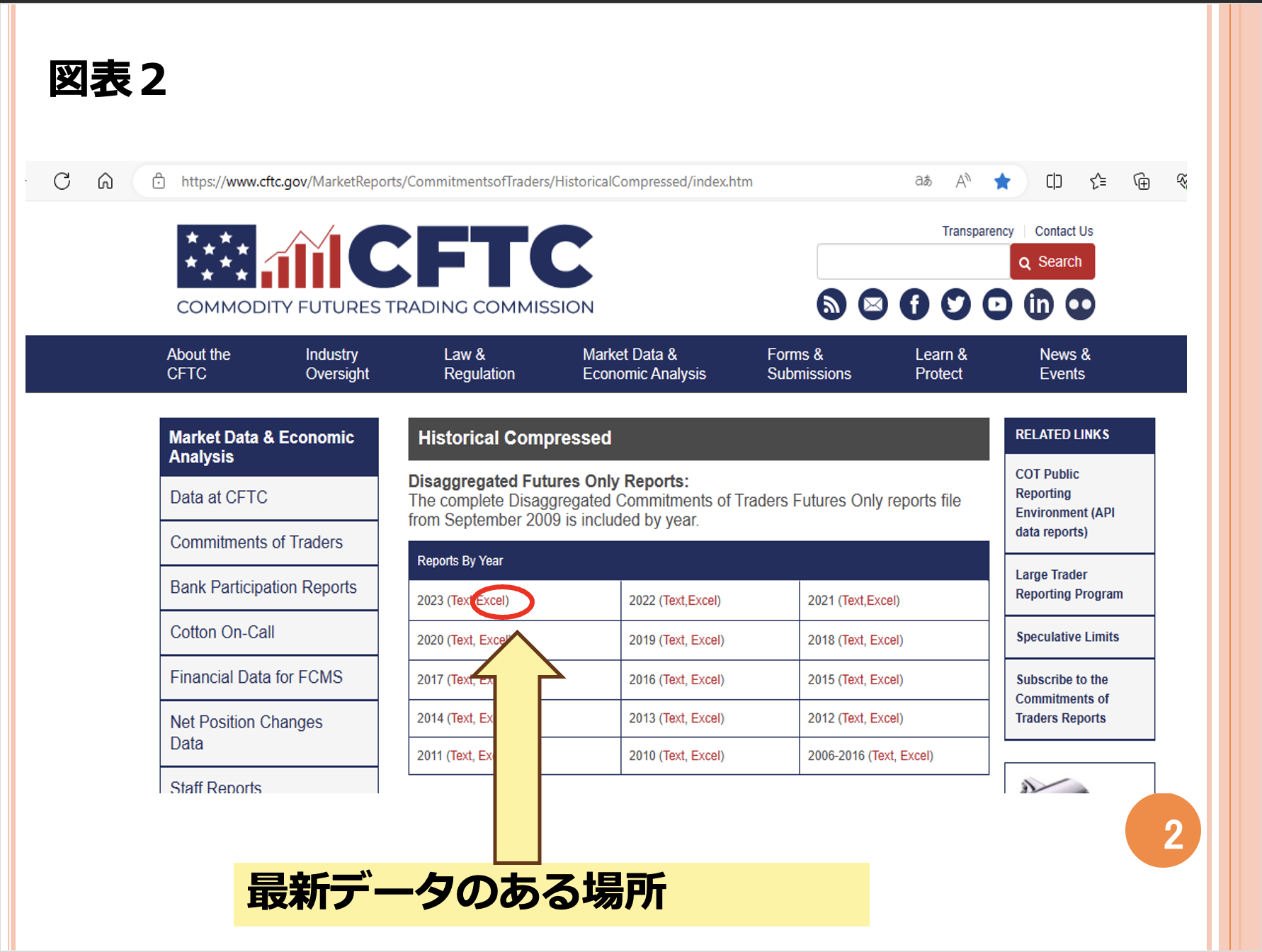Download the 2012 Excel report
The height and width of the screenshot is (952, 1262).
click(x=885, y=718)
